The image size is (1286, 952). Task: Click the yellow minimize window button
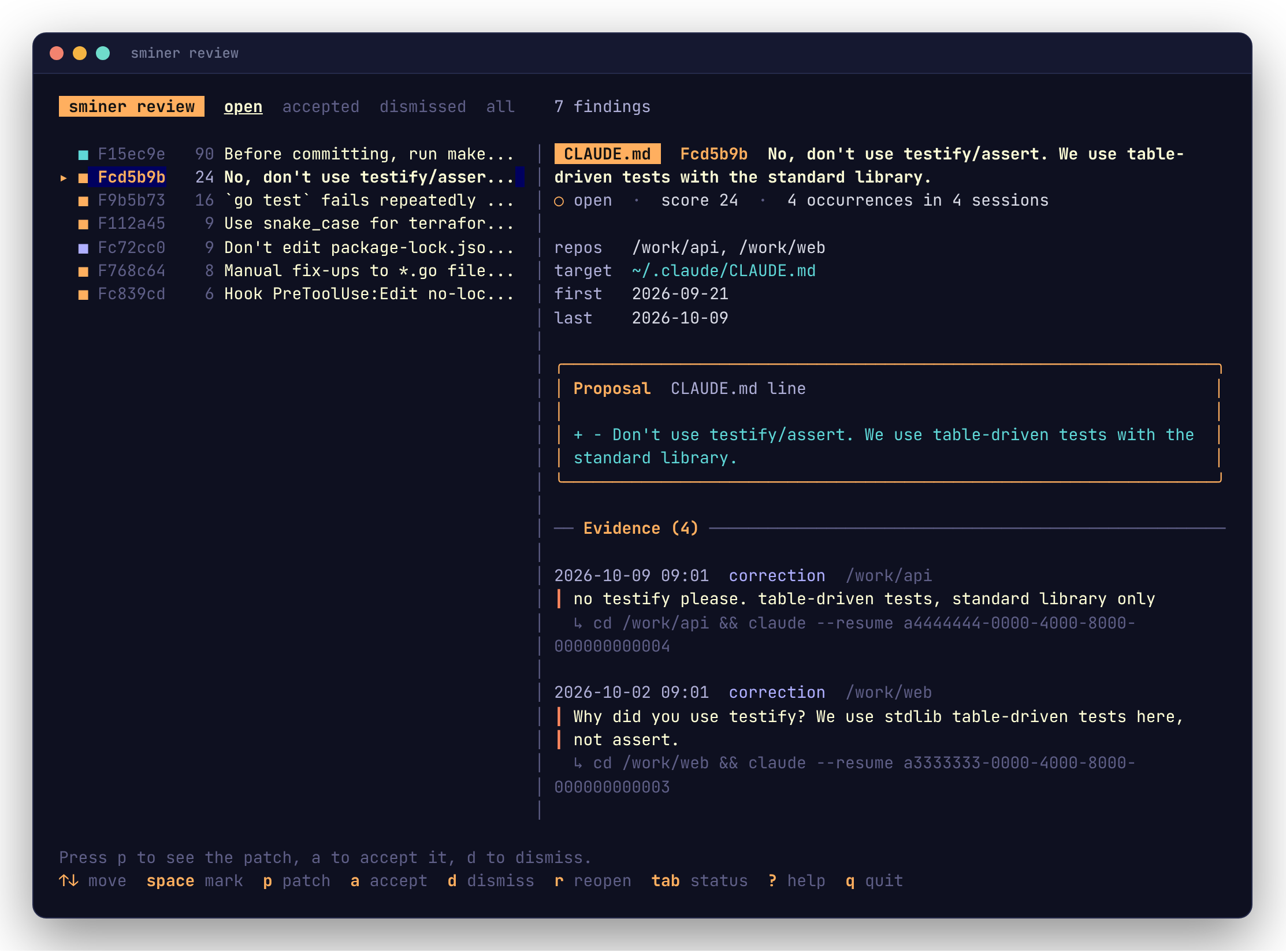click(80, 53)
